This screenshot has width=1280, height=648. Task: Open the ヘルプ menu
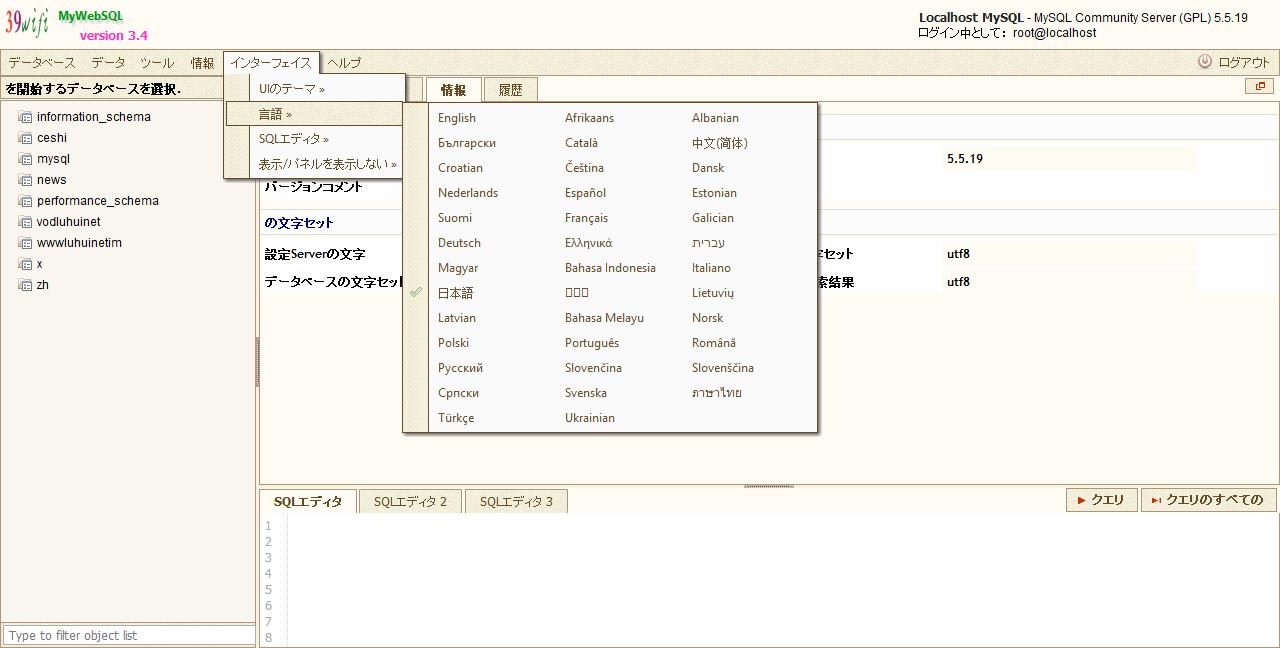(344, 62)
